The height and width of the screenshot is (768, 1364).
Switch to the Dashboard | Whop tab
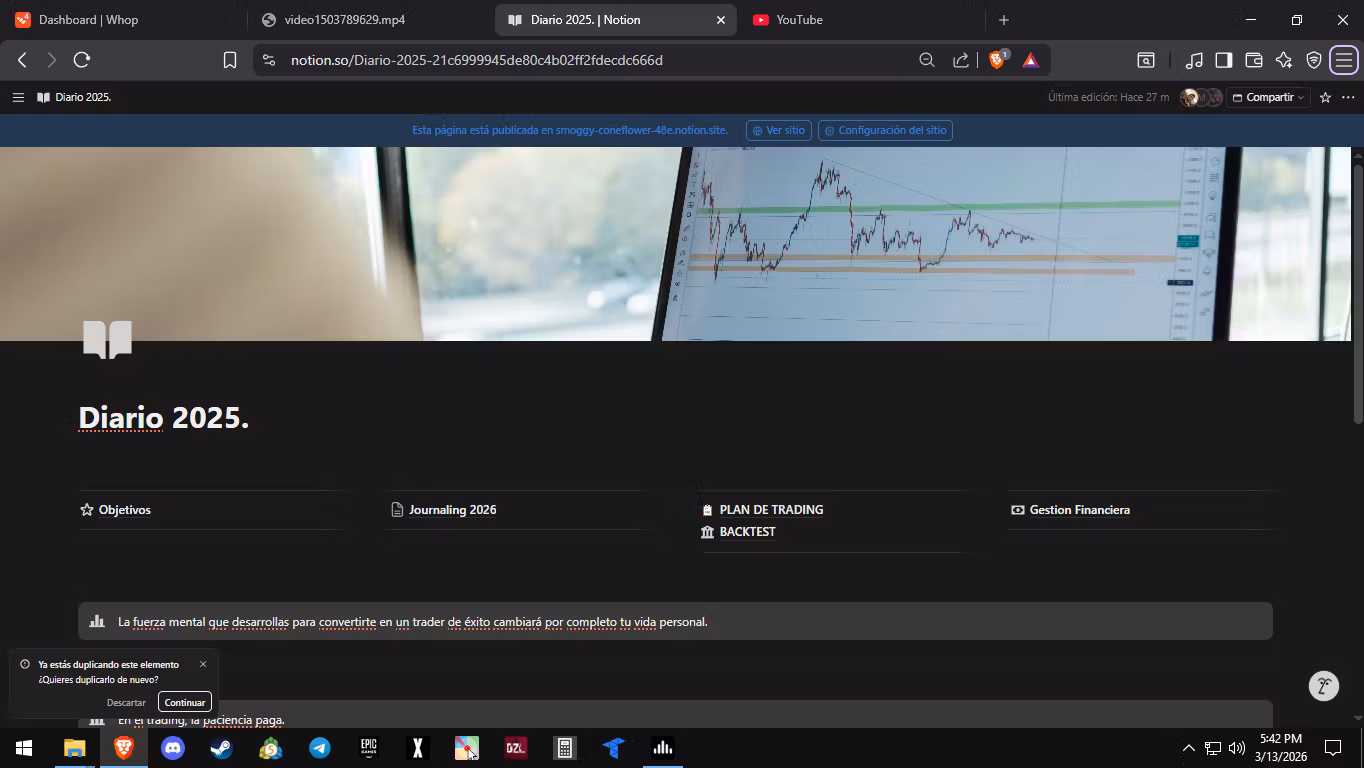coord(88,20)
